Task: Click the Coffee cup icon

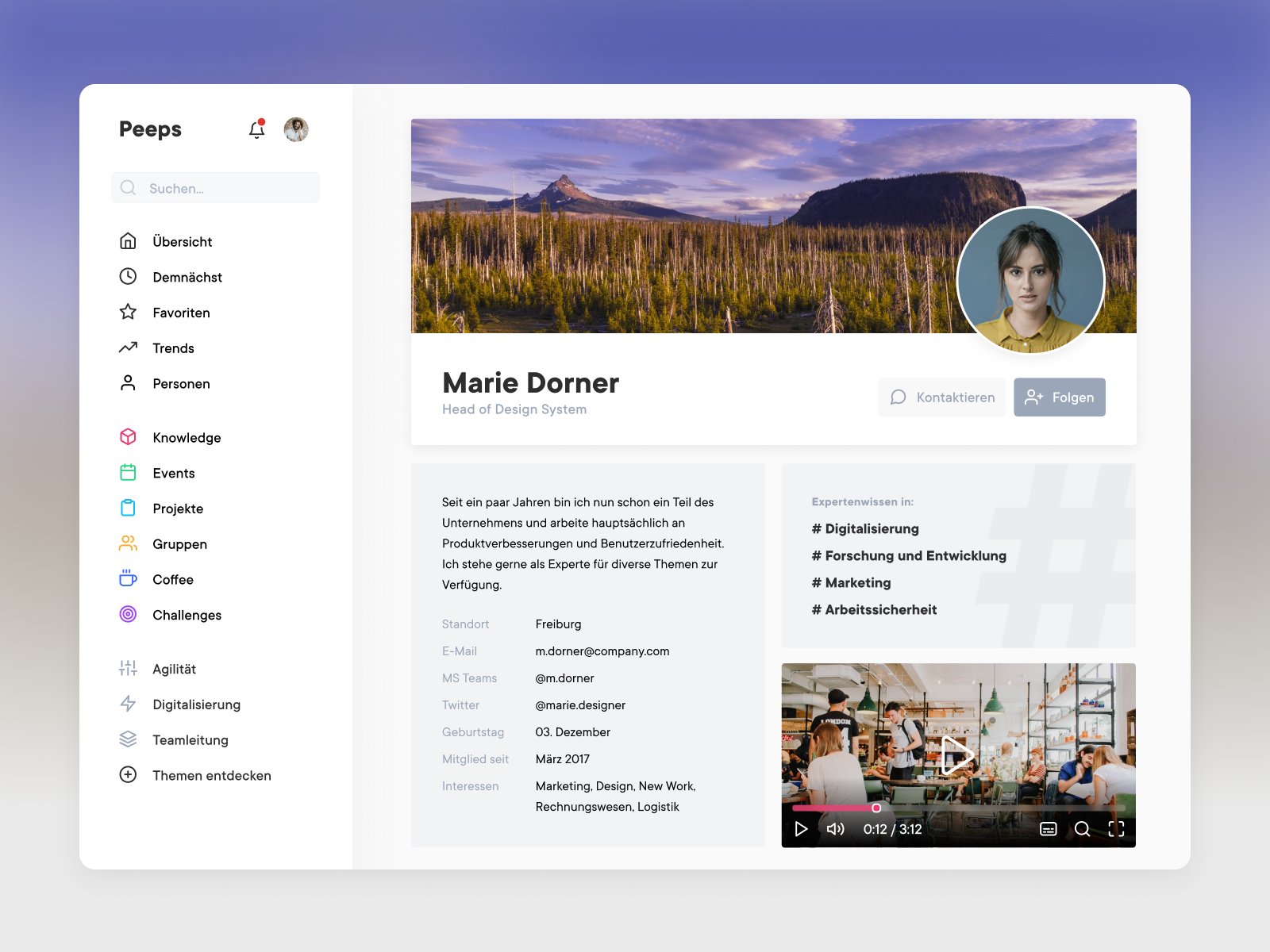Action: click(x=128, y=579)
